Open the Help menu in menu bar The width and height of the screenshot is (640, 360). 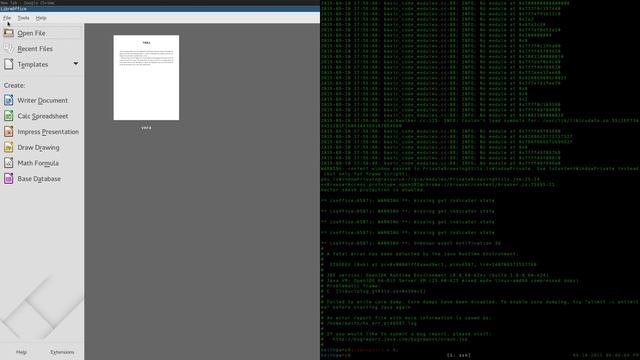(x=41, y=18)
